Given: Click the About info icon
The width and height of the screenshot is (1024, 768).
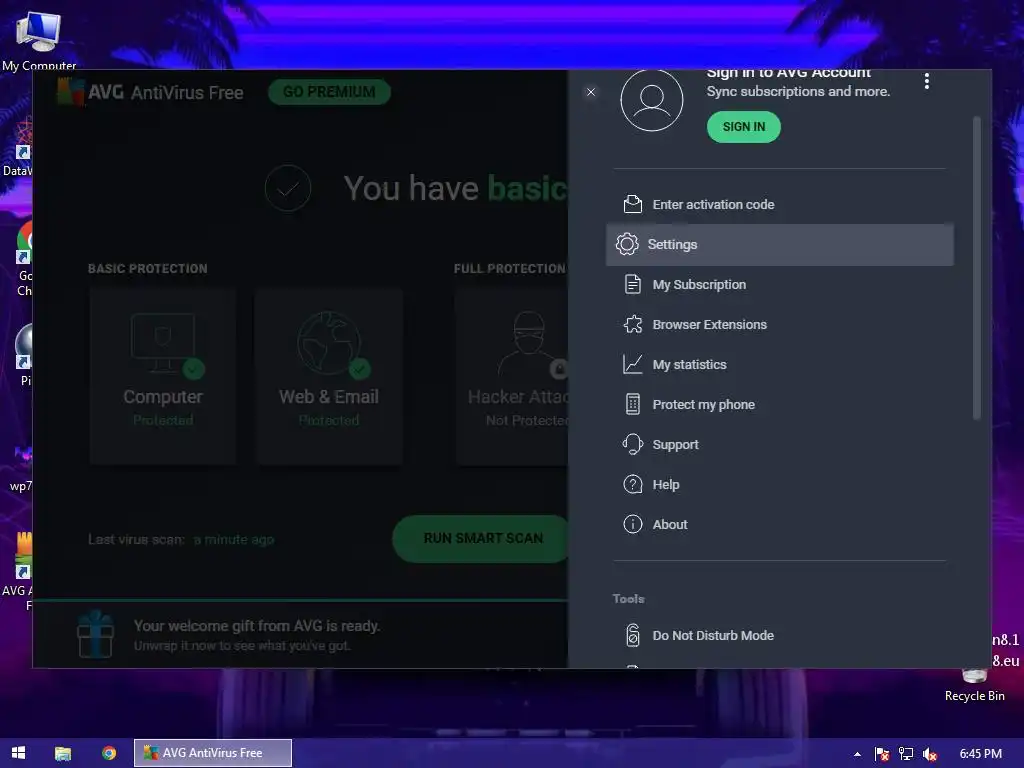Looking at the screenshot, I should pyautogui.click(x=632, y=524).
